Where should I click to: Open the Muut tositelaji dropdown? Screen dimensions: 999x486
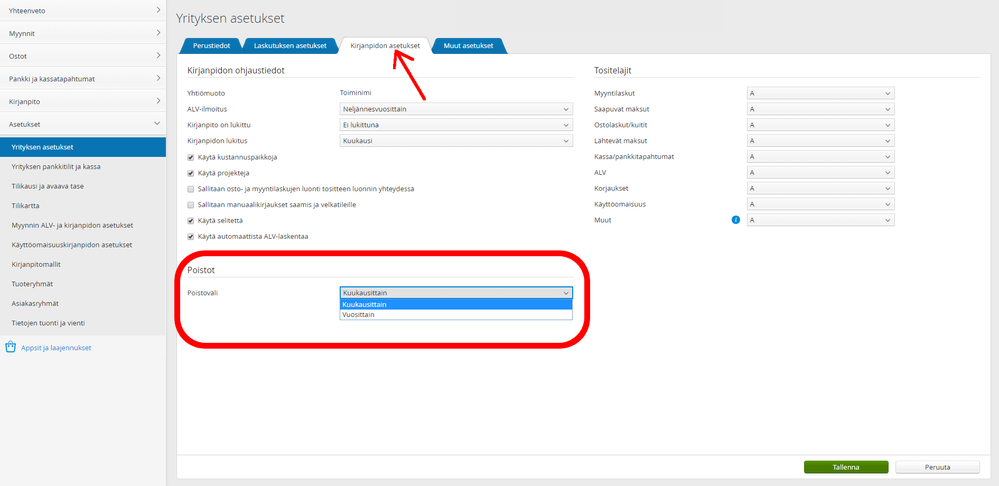[x=821, y=220]
